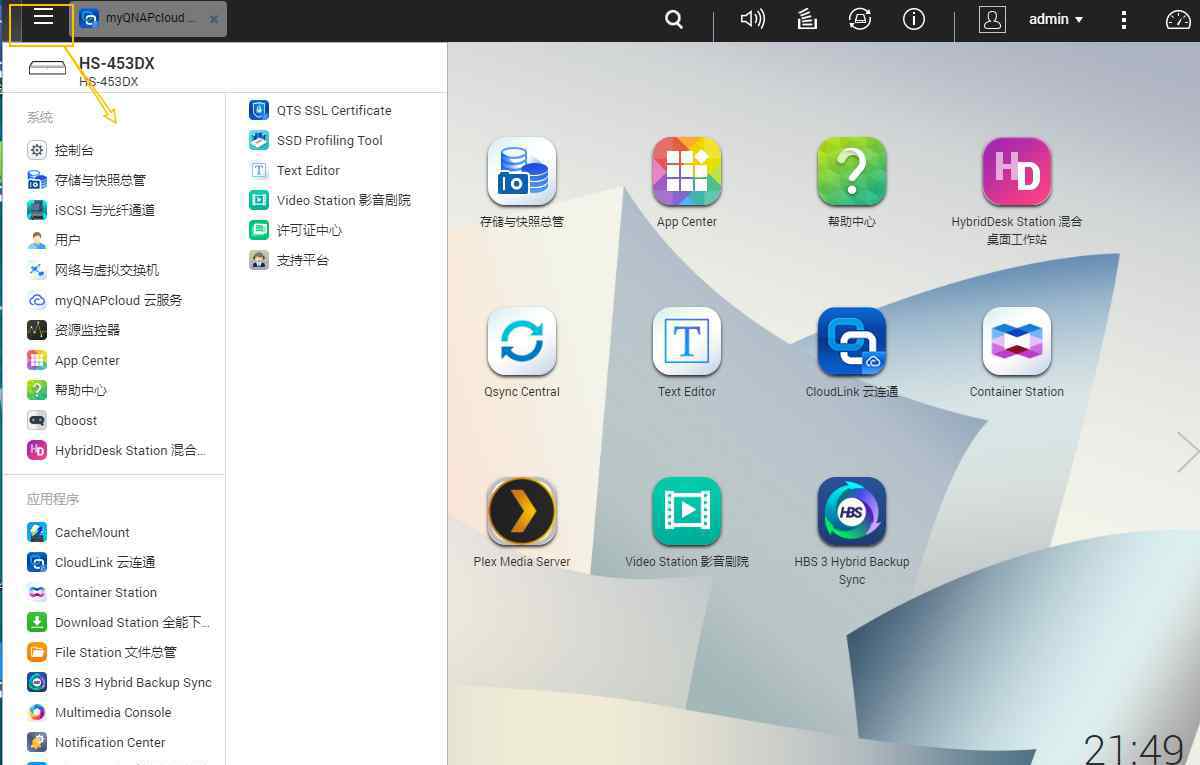The width and height of the screenshot is (1200, 765).
Task: Launch Qsync Central desktop icon
Action: point(522,342)
